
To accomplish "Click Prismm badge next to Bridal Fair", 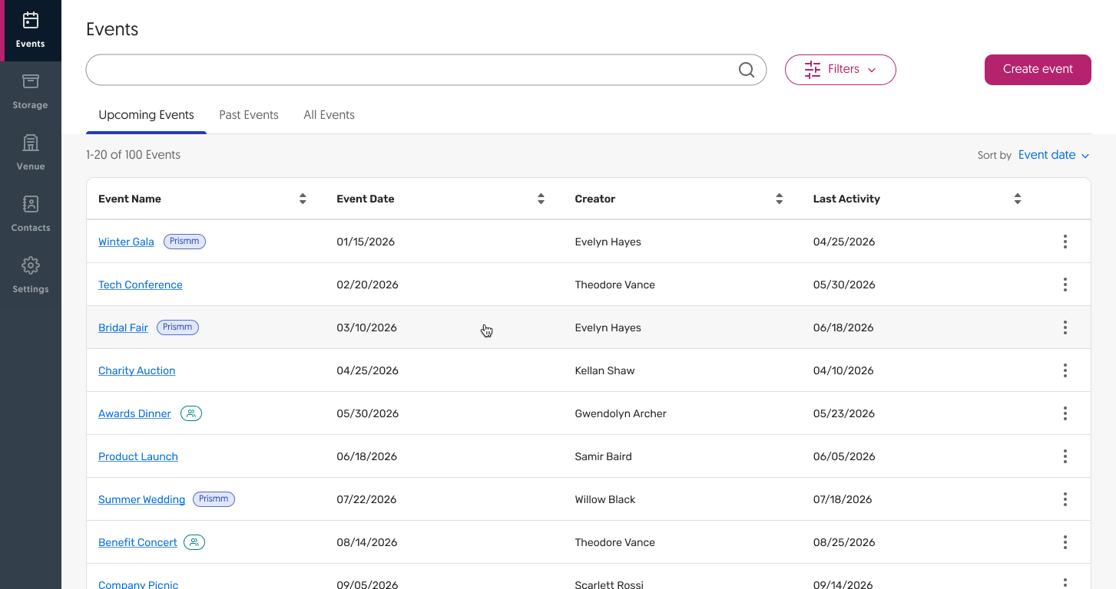I will coord(177,327).
